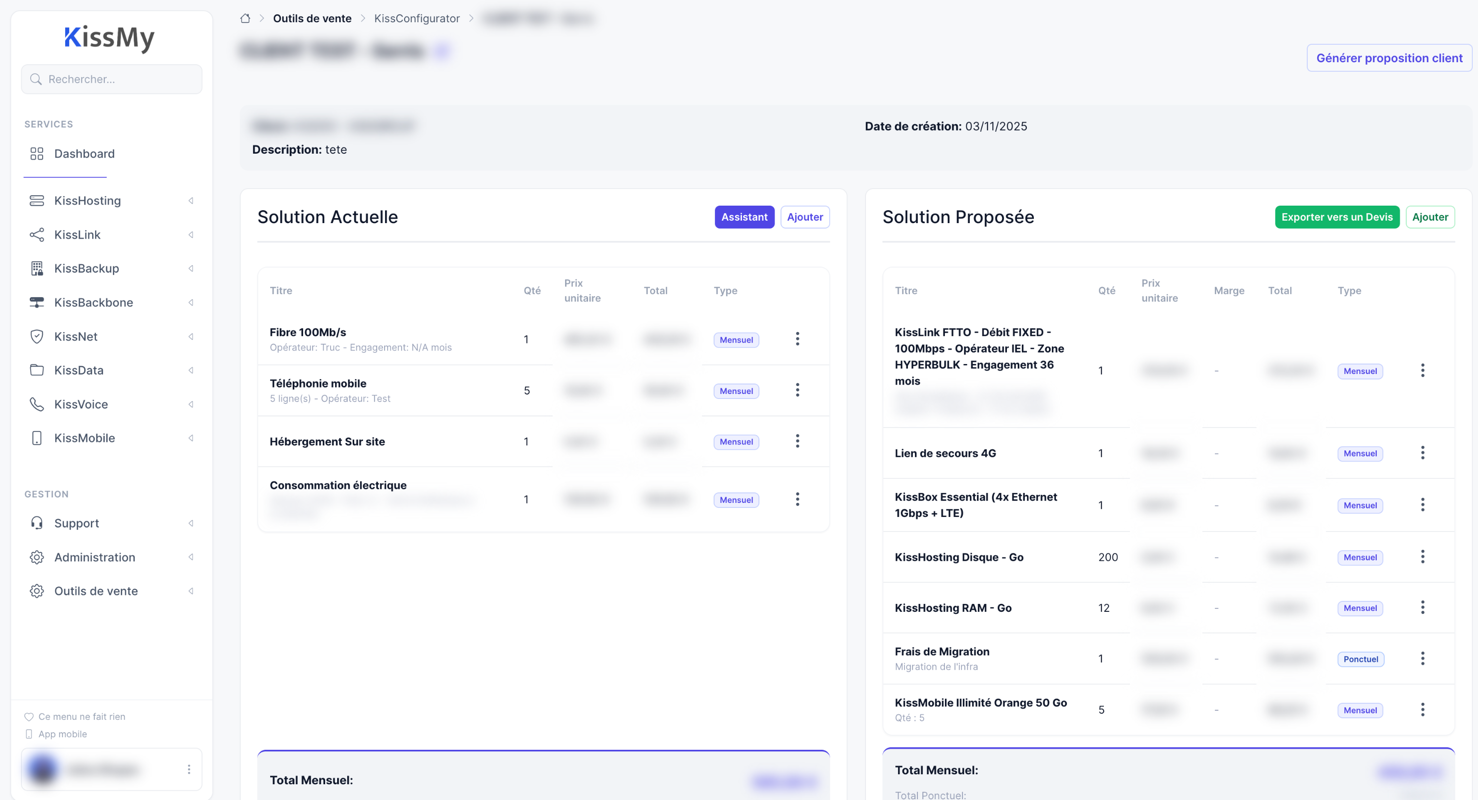
Task: Expand the KissHosting submenu arrow
Action: pyautogui.click(x=191, y=201)
